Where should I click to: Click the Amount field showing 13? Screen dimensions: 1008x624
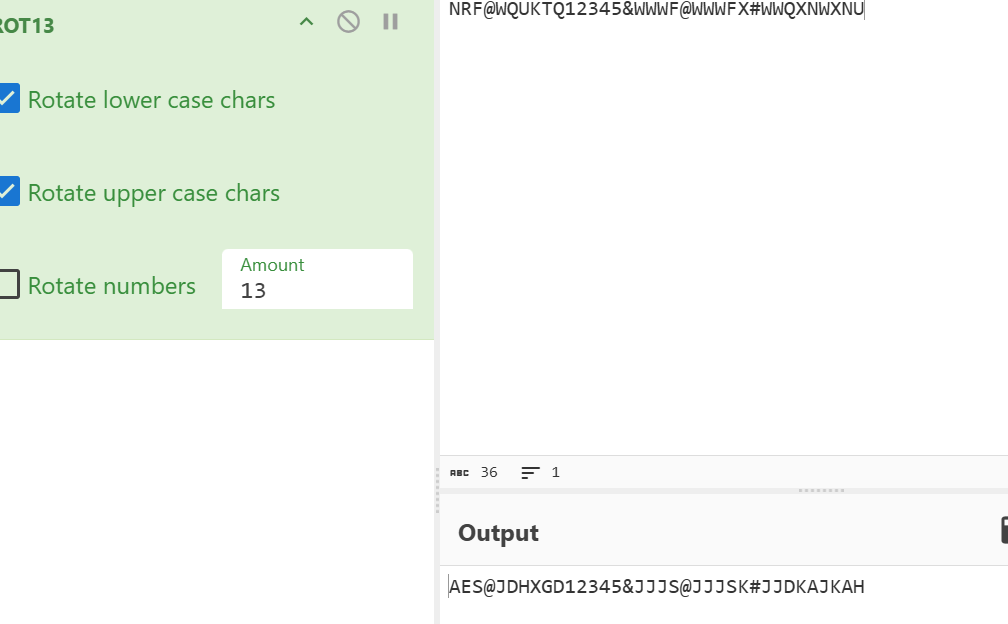(316, 290)
